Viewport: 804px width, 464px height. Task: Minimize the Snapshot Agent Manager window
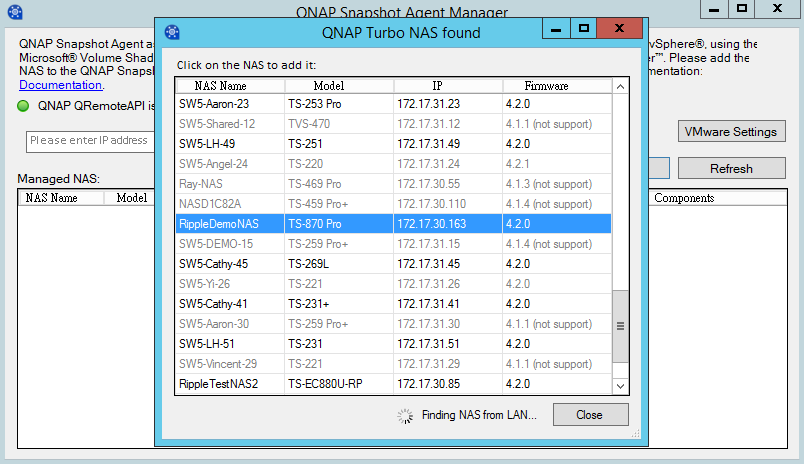(x=714, y=9)
